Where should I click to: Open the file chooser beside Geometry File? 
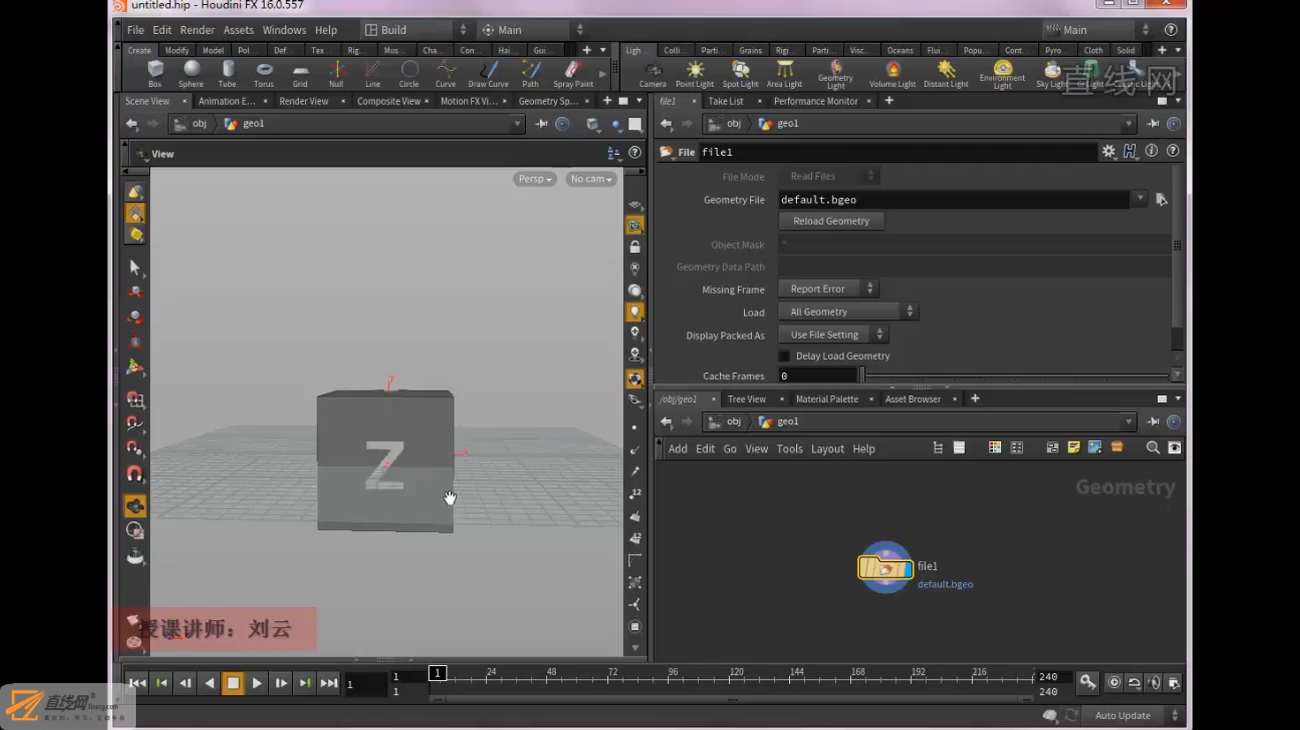[1161, 199]
